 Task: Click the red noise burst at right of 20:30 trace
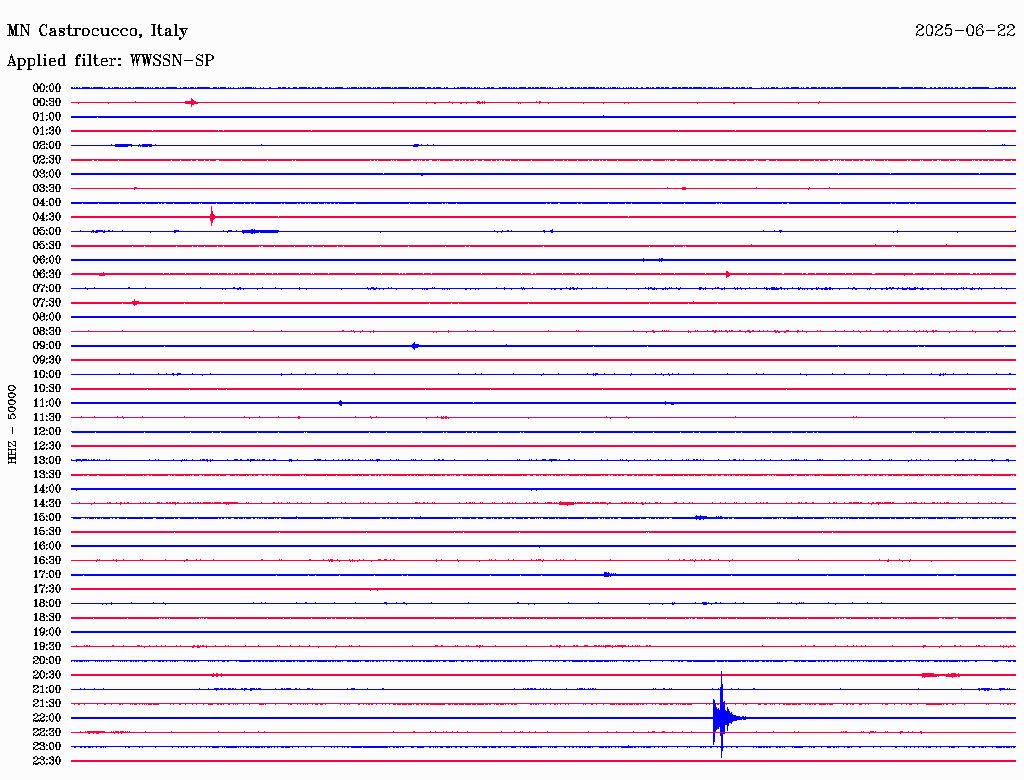click(x=940, y=675)
